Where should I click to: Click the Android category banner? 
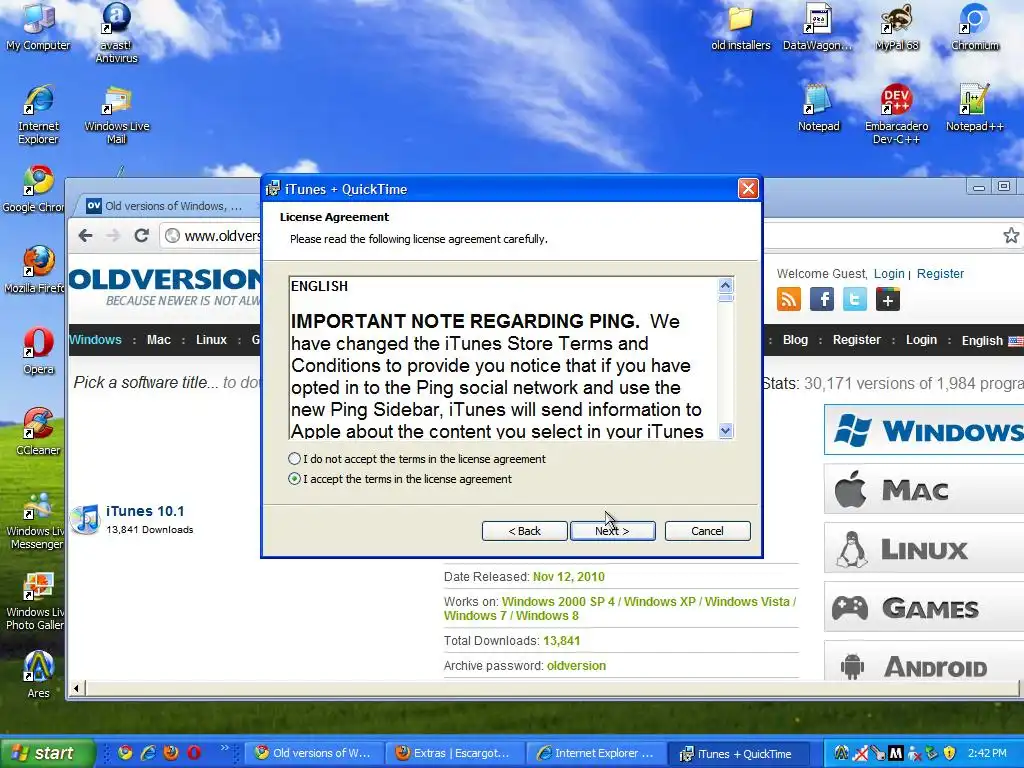[923, 662]
